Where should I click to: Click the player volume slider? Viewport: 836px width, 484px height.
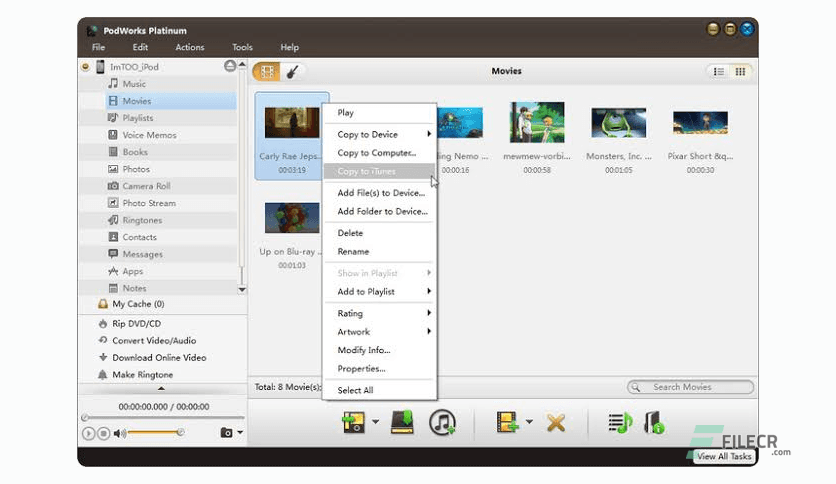point(156,432)
